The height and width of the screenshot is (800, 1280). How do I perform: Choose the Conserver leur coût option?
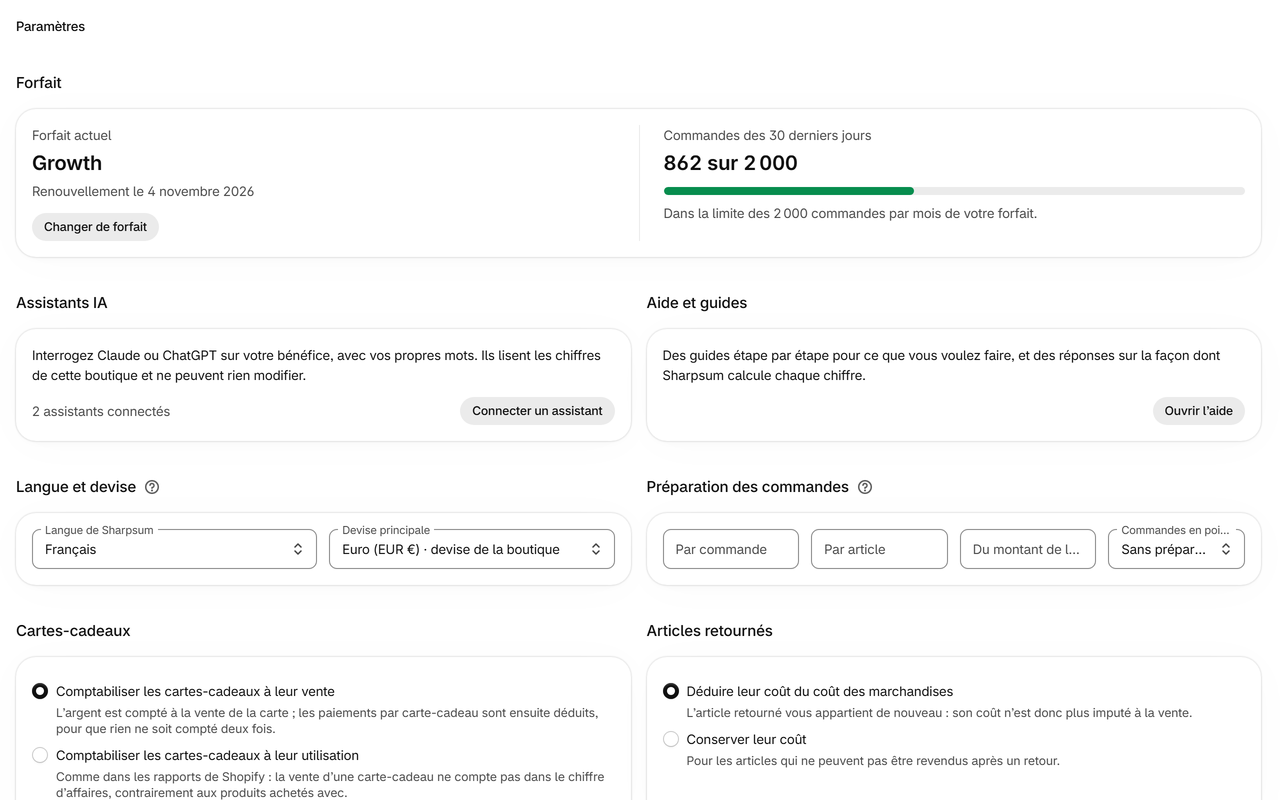(x=671, y=739)
